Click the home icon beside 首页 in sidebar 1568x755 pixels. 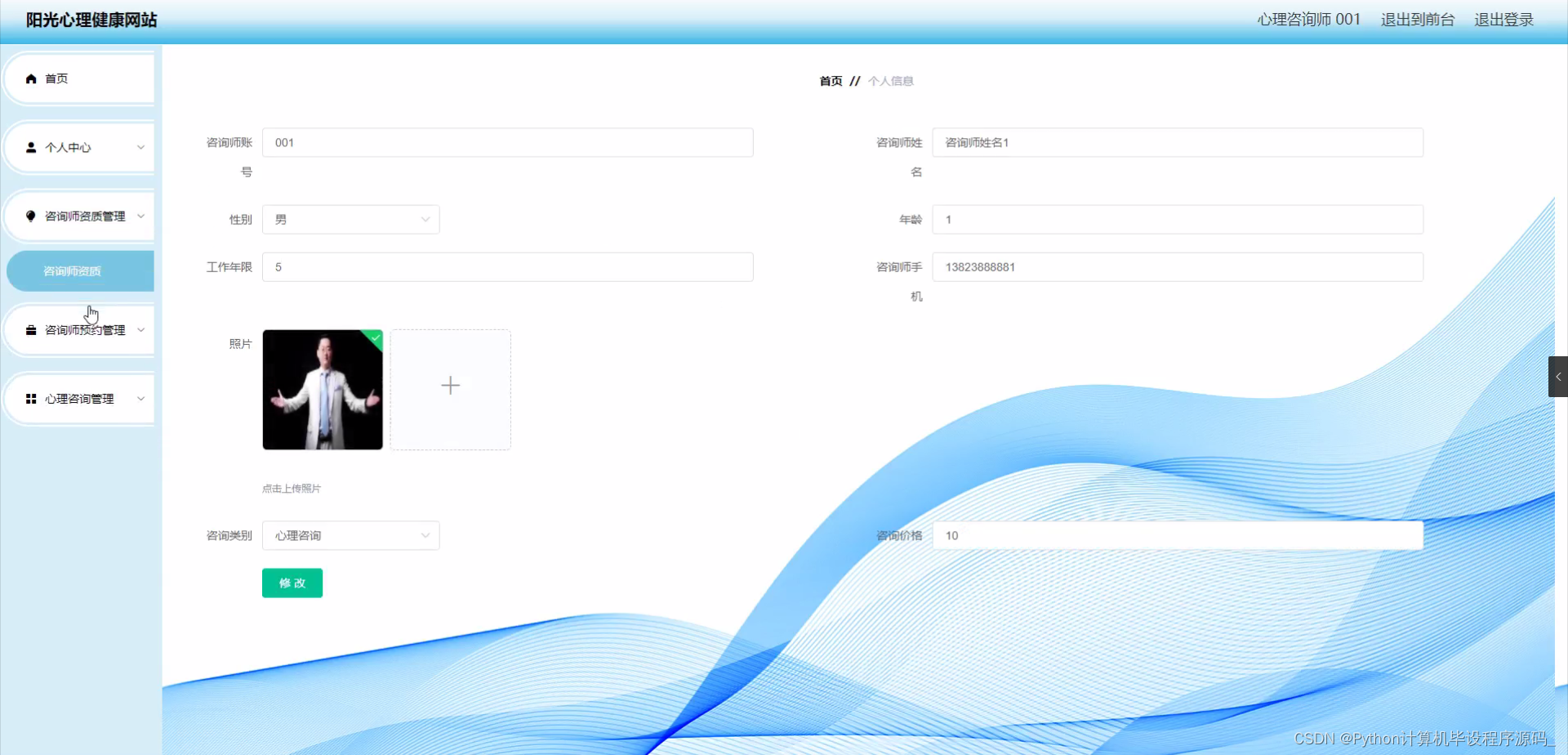pyautogui.click(x=31, y=78)
